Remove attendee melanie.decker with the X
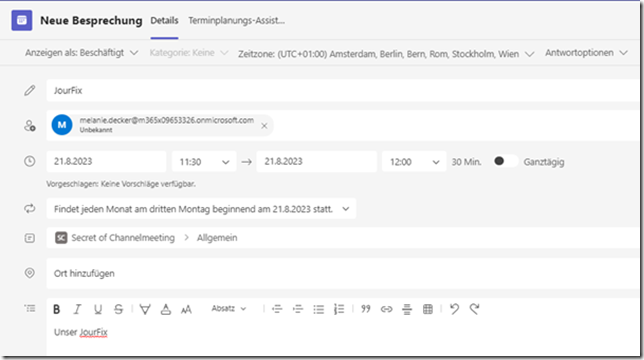The height and width of the screenshot is (360, 644). pyautogui.click(x=264, y=126)
